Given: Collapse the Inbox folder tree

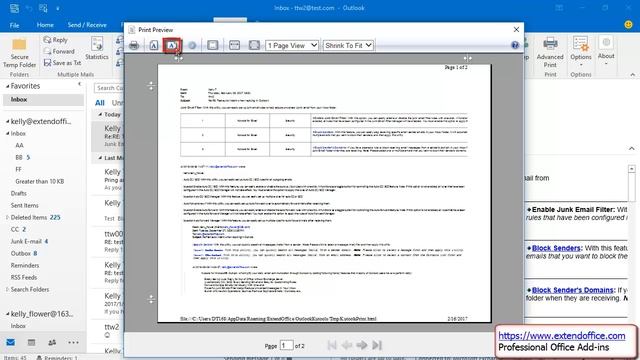Looking at the screenshot, I should coord(7,133).
